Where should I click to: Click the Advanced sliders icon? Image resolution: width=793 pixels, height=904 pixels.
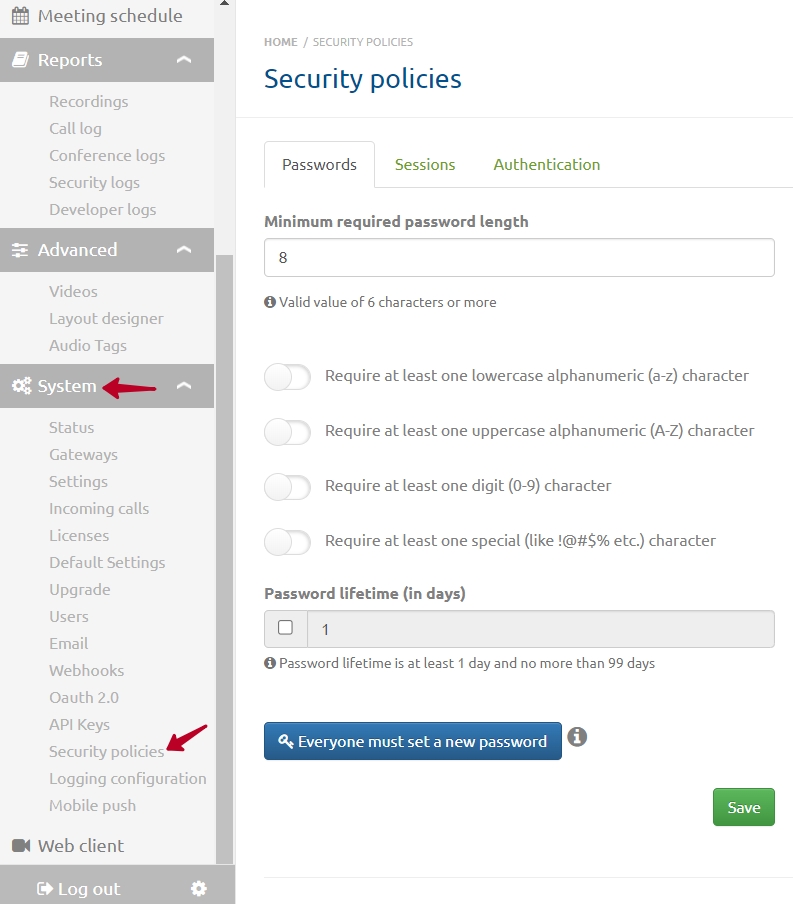click(20, 250)
